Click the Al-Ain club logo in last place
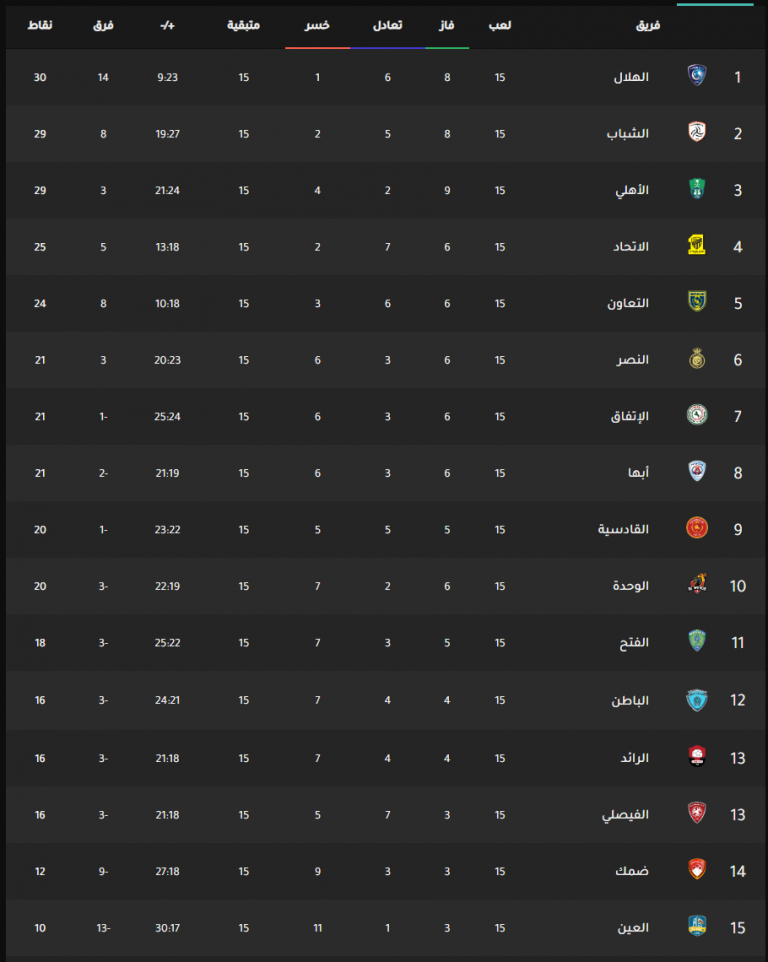The width and height of the screenshot is (768, 962). (x=697, y=926)
